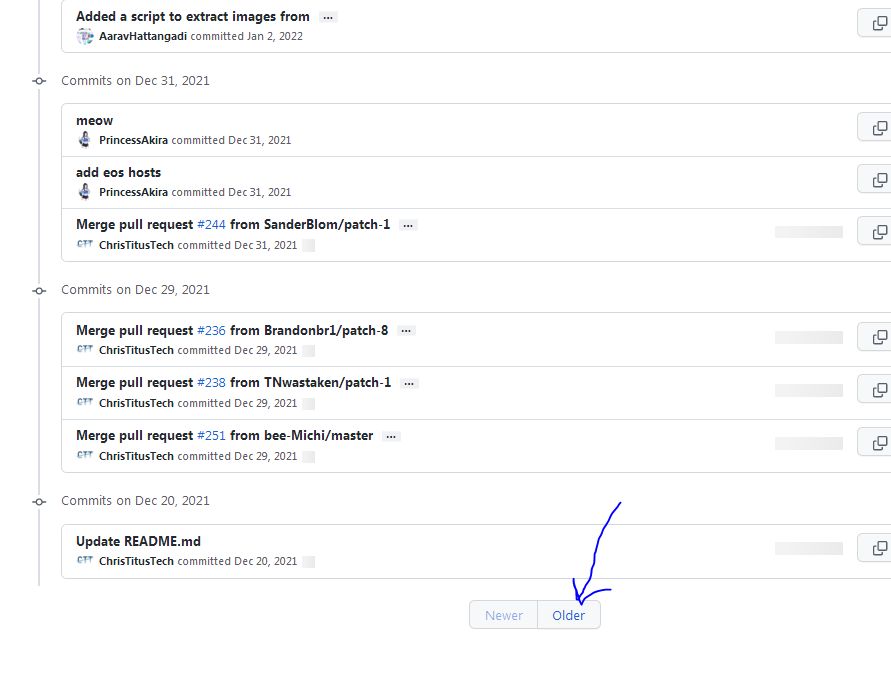The height and width of the screenshot is (677, 891).
Task: Open pull request #251 link
Action: tap(211, 435)
